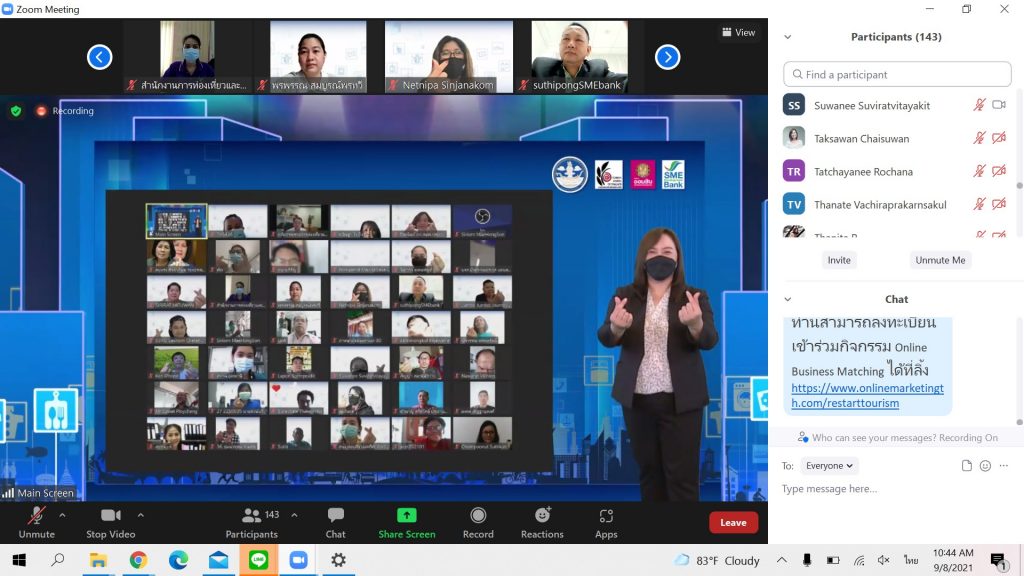Start recording with Record icon
The height and width of the screenshot is (576, 1024).
click(x=478, y=515)
